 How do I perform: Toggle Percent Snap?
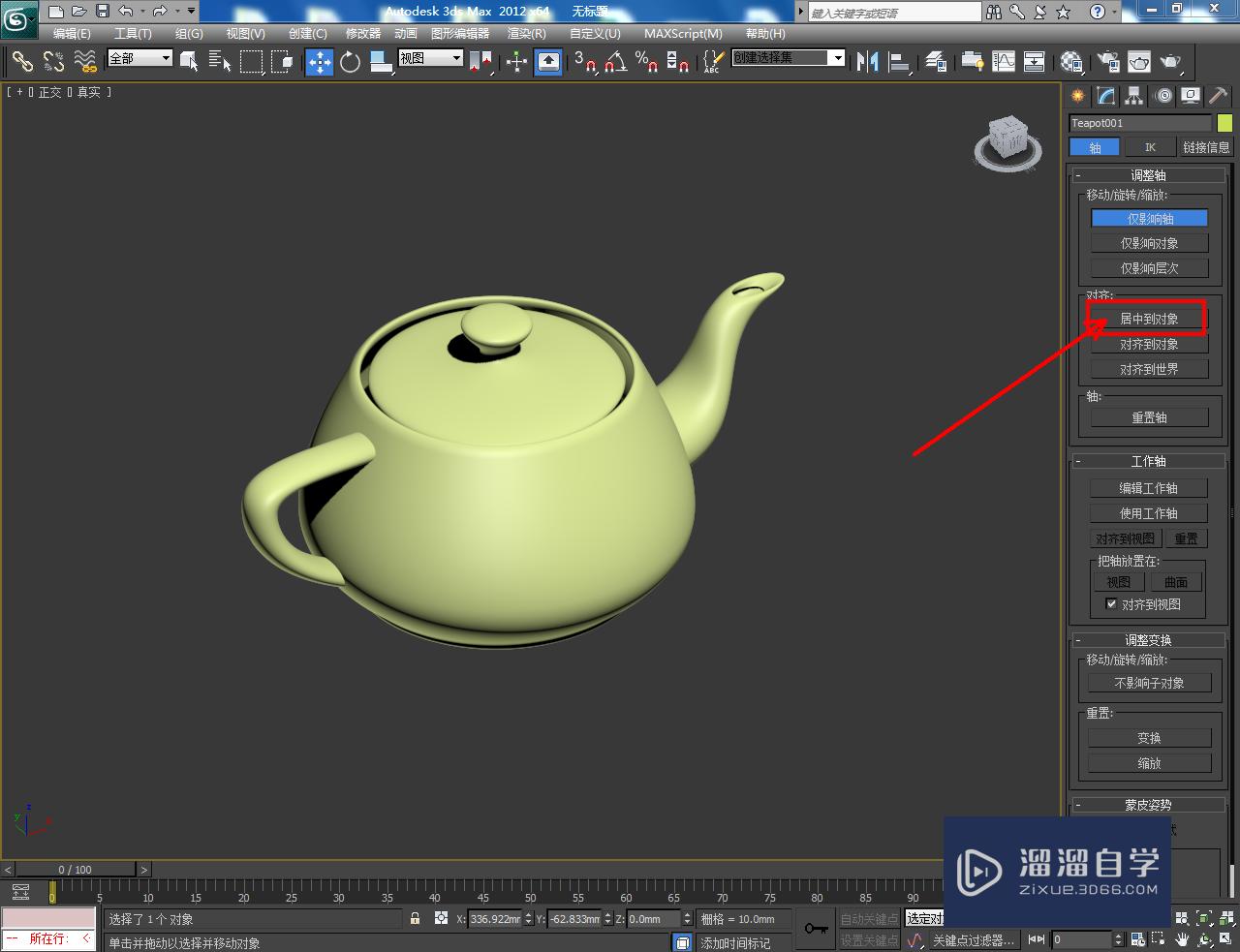pos(646,62)
